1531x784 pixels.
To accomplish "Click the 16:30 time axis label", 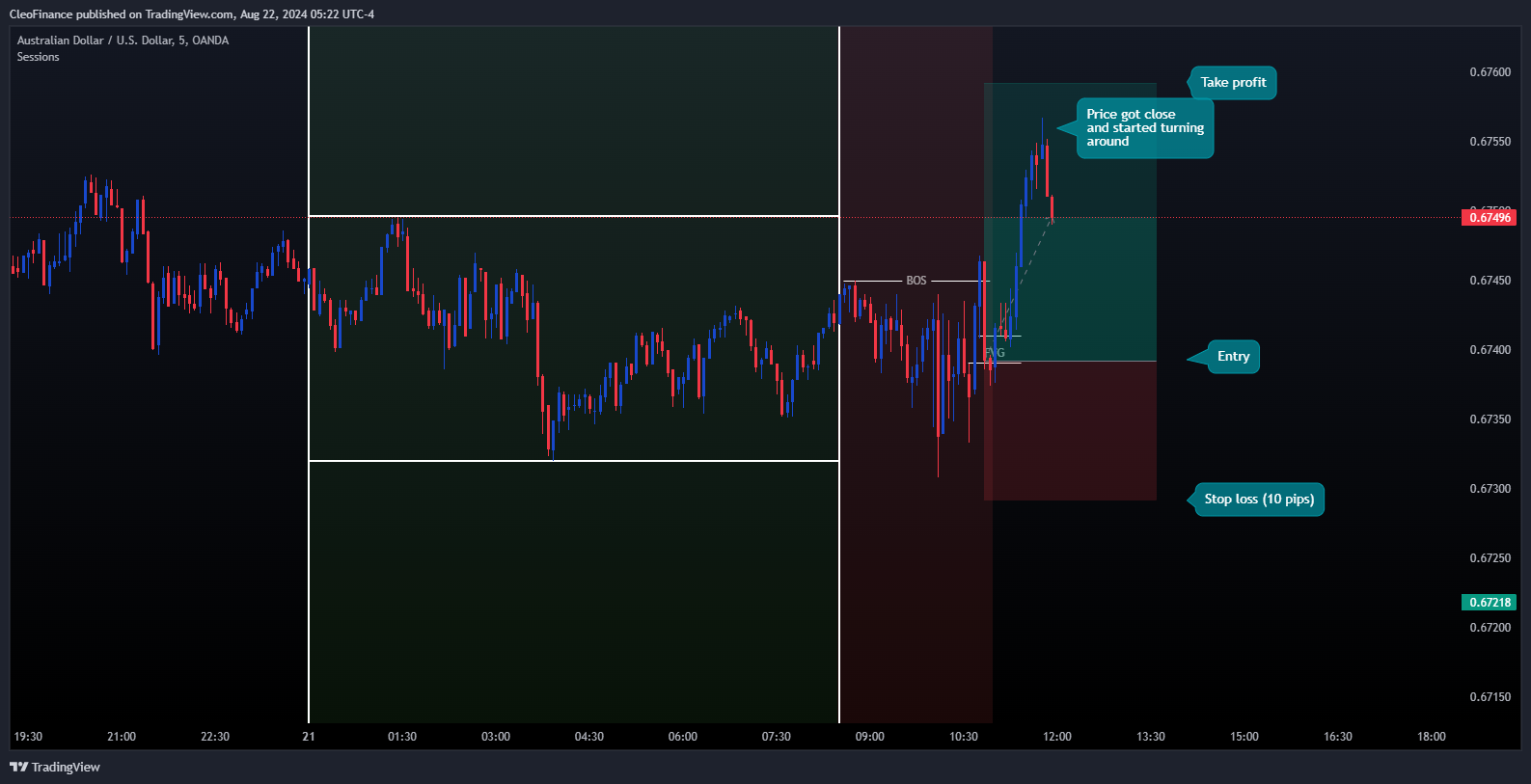I will pyautogui.click(x=1338, y=737).
